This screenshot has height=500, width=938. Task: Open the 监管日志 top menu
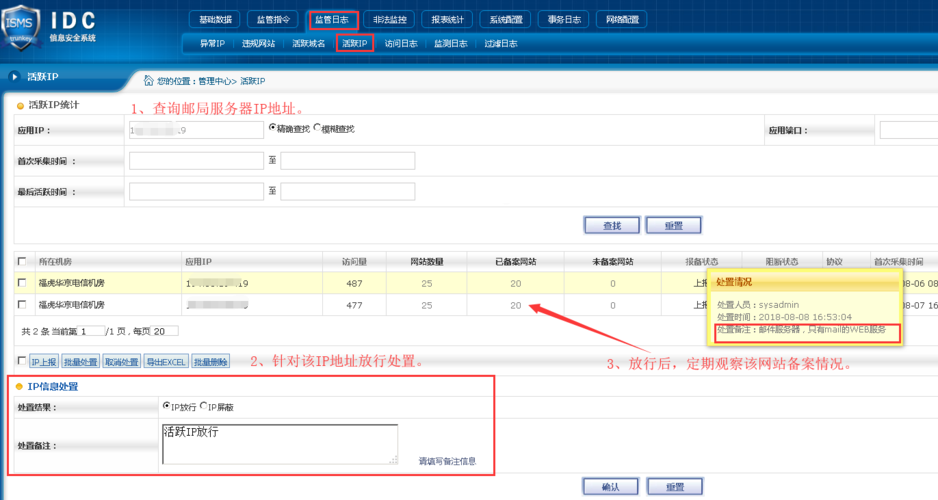coord(332,20)
